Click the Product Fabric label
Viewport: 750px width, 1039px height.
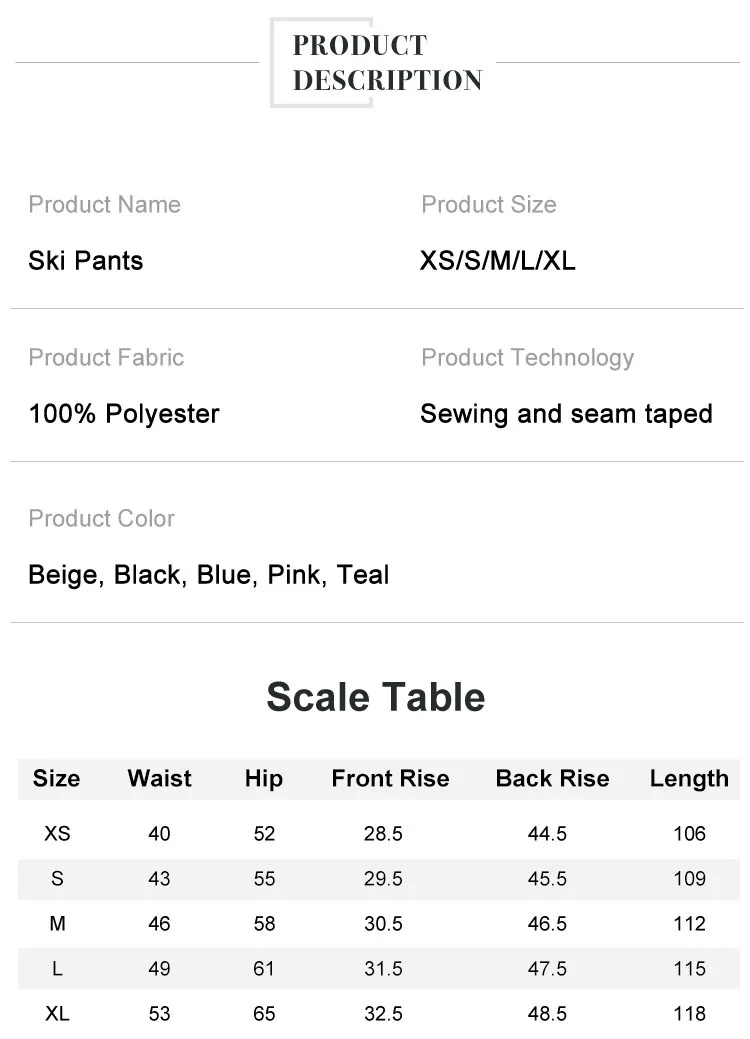click(106, 358)
